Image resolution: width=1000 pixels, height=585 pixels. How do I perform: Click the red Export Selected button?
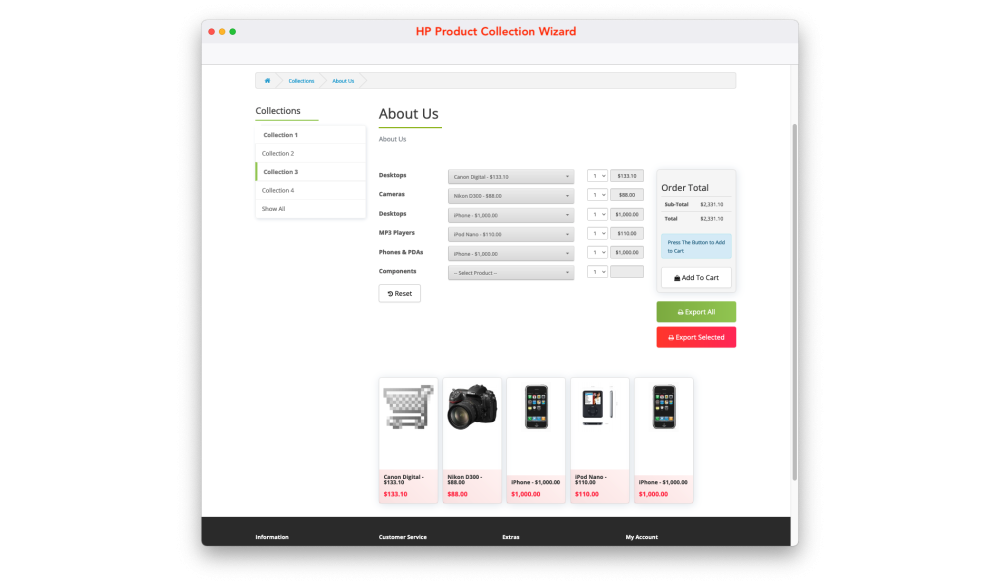pos(696,338)
